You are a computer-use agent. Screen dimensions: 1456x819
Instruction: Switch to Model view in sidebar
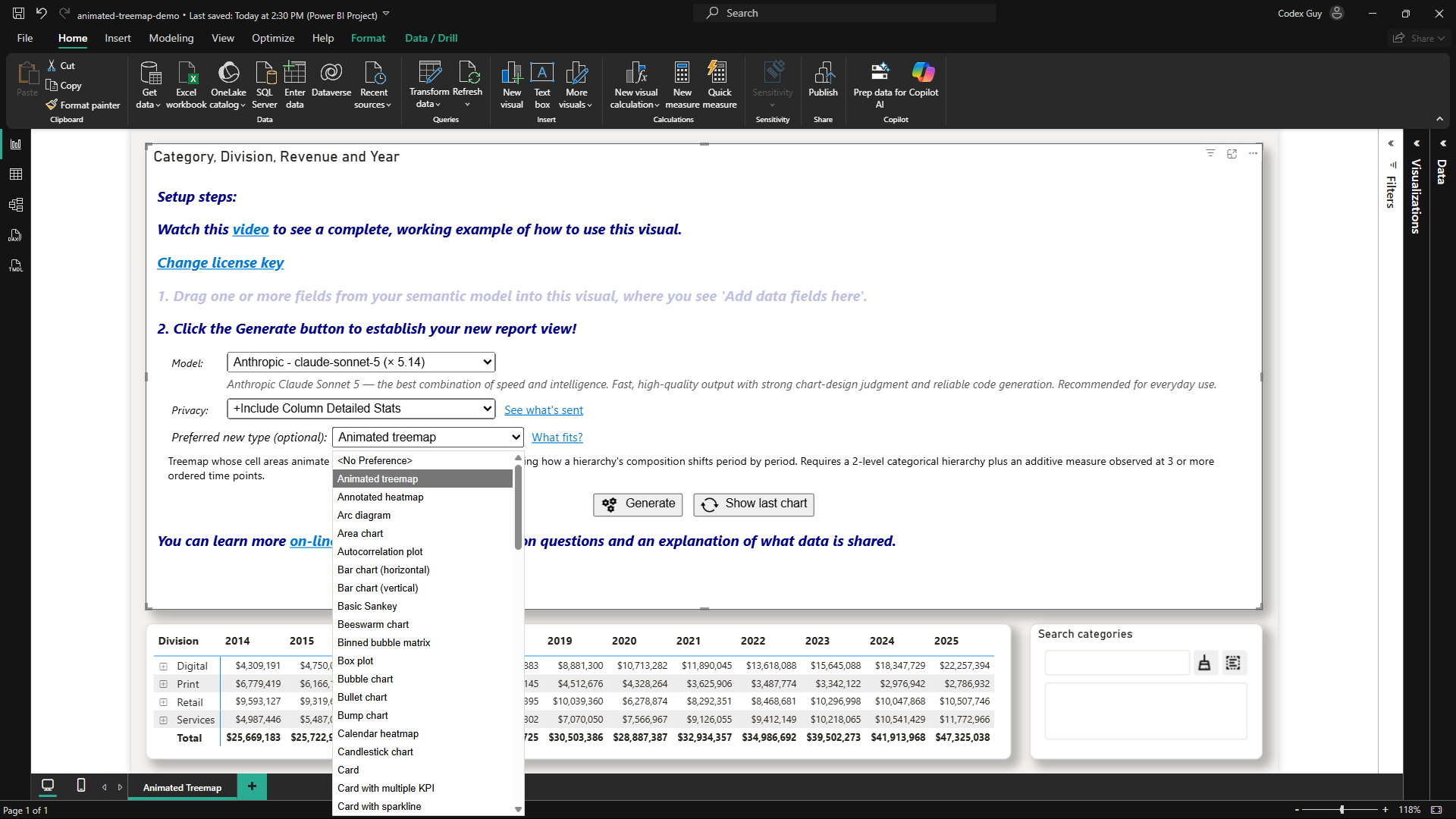tap(16, 205)
